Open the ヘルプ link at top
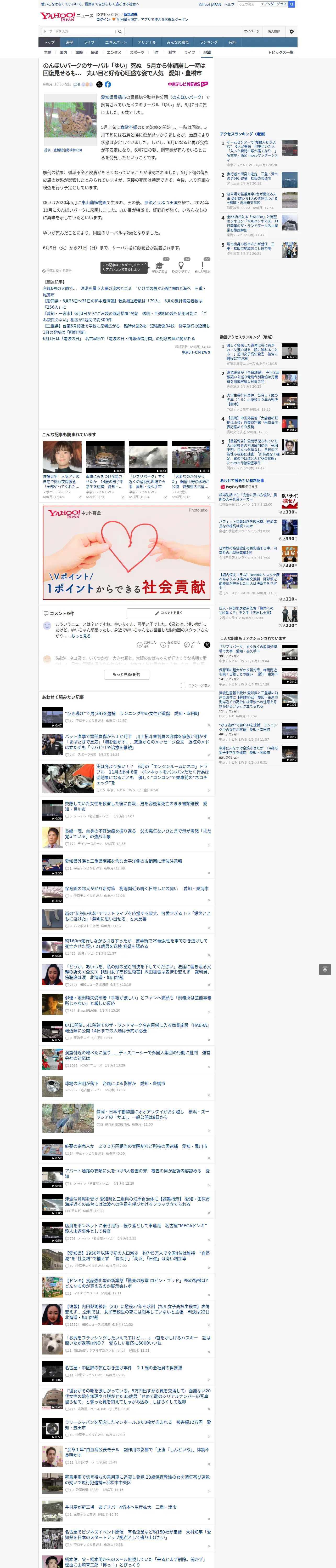This screenshot has height=1568, width=336. click(229, 4)
